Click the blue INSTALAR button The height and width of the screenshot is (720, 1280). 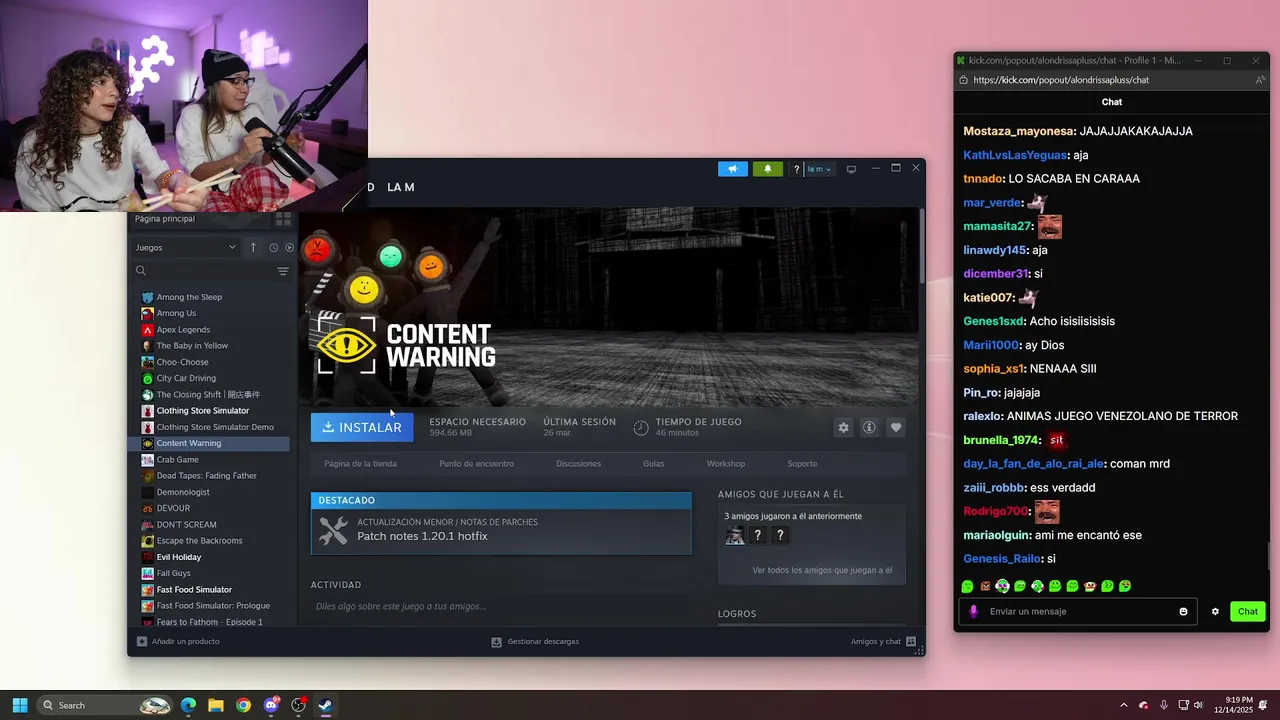[362, 427]
